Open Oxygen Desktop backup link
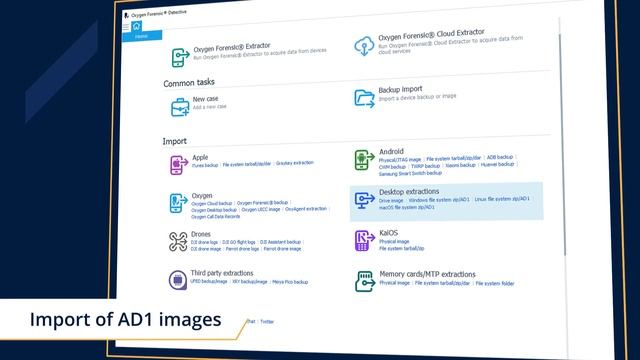 (x=214, y=210)
